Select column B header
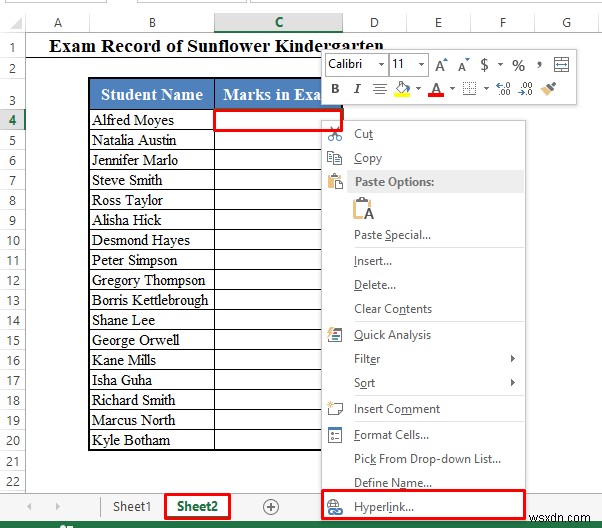The height and width of the screenshot is (528, 602). tap(152, 23)
